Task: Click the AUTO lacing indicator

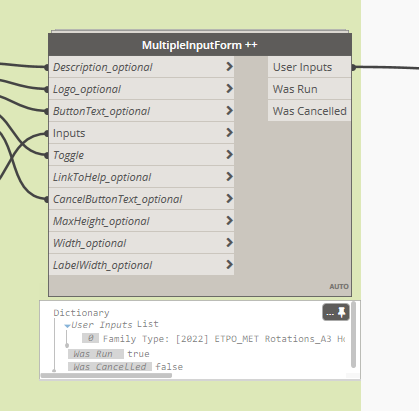Action: coord(339,287)
